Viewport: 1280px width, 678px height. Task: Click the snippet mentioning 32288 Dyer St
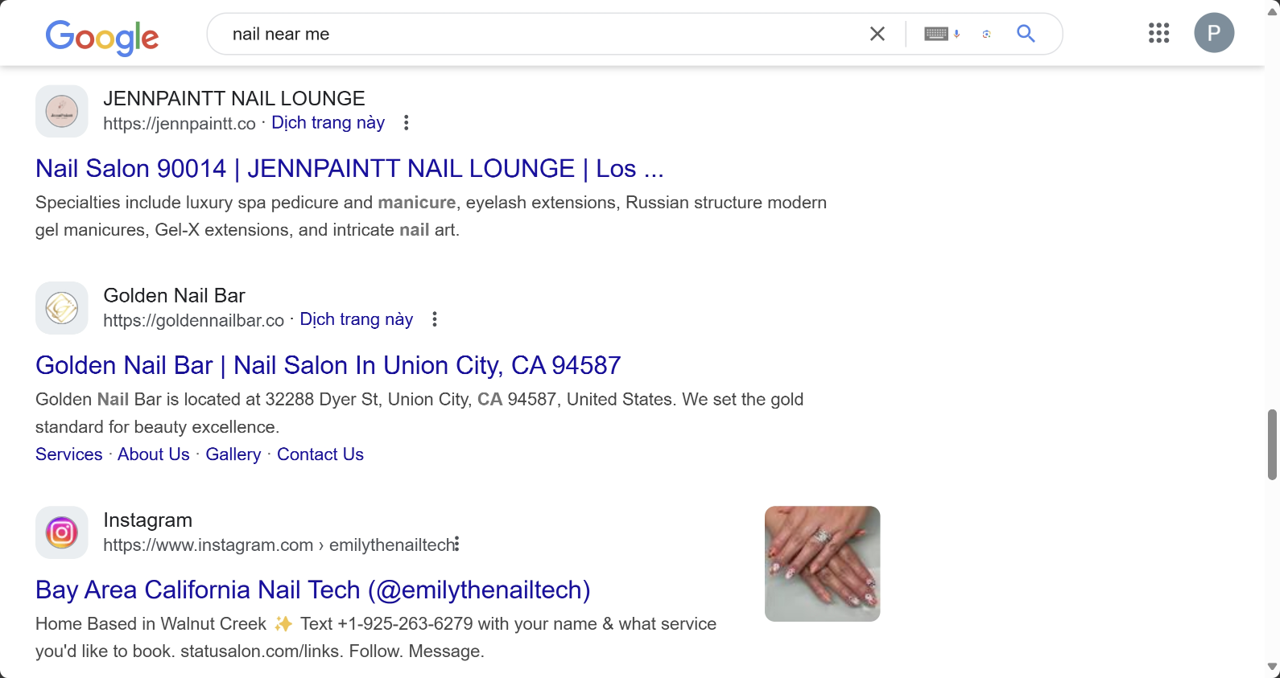[419, 413]
